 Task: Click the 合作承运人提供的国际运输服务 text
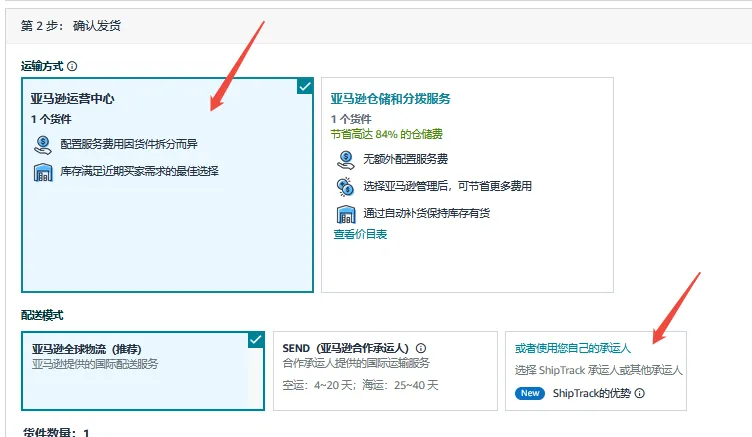356,363
